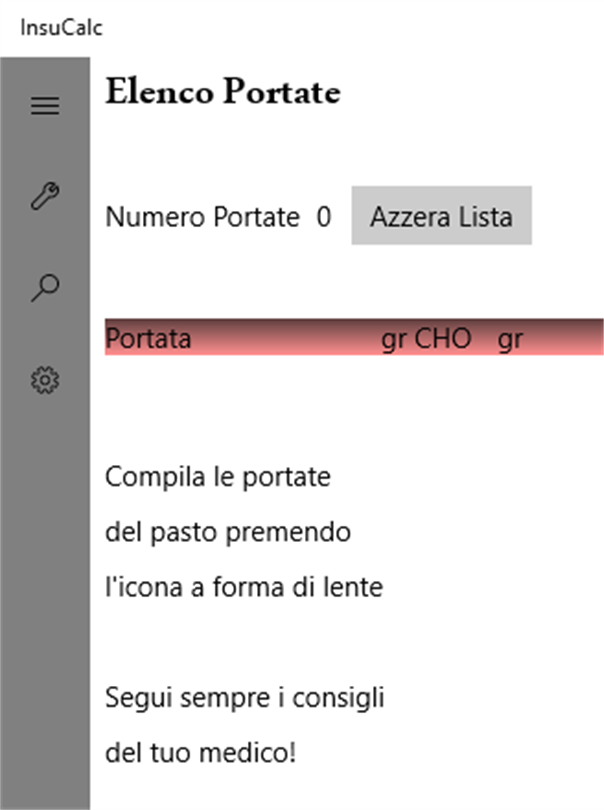Click the Portata column header
604x810 pixels.
(x=148, y=339)
